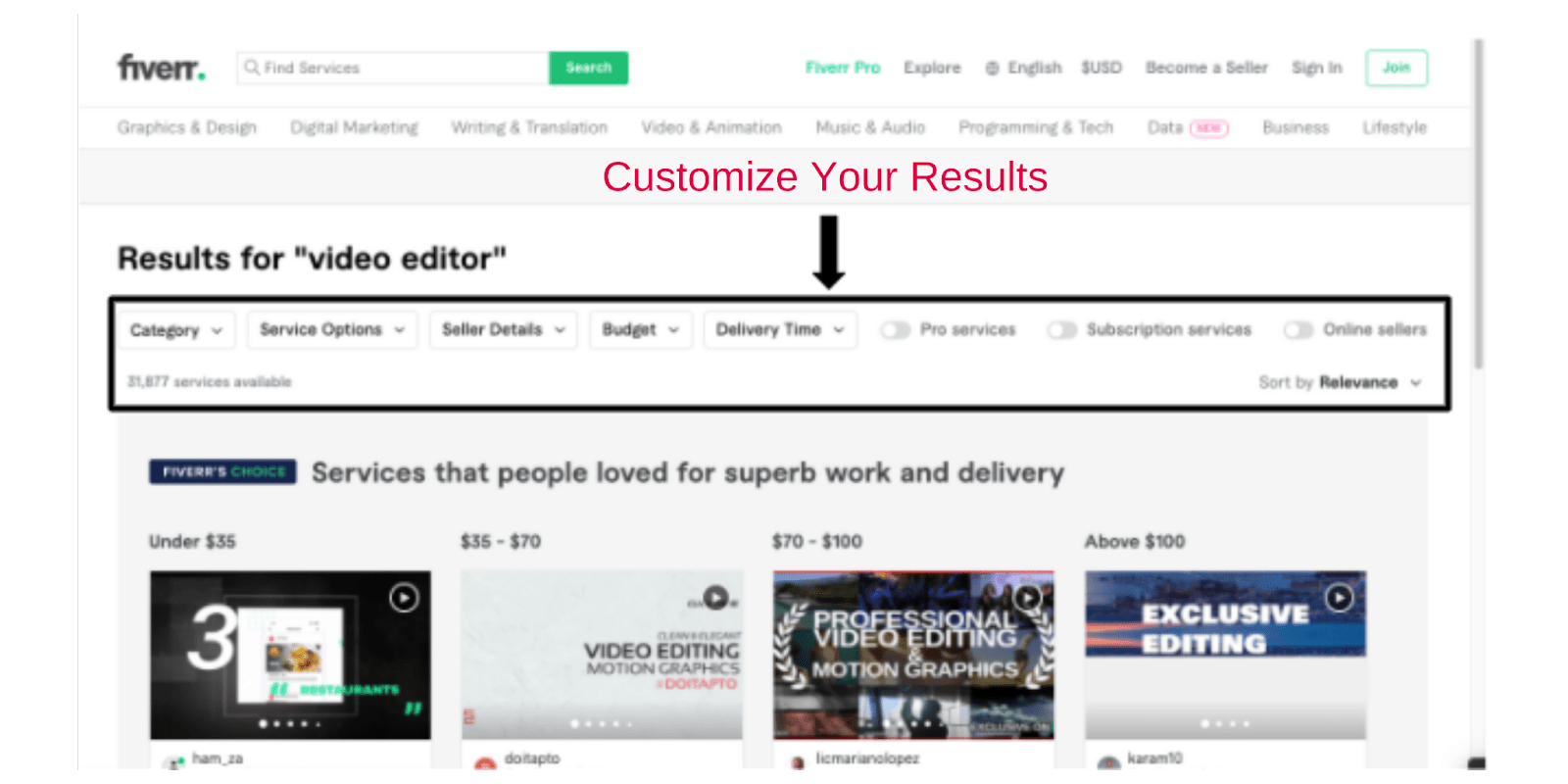
Task: Open Video & Animation category
Action: 711,127
